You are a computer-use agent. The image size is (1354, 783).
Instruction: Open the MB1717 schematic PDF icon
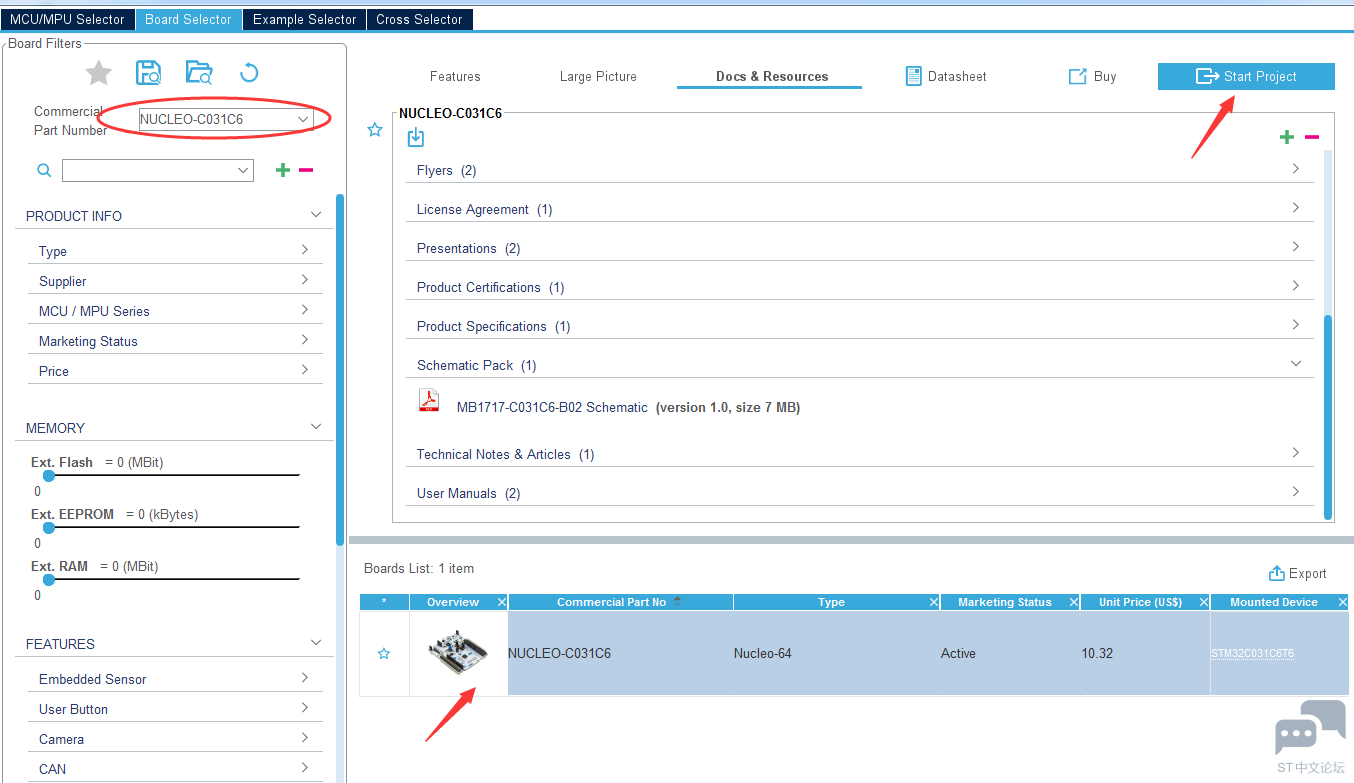[x=429, y=401]
